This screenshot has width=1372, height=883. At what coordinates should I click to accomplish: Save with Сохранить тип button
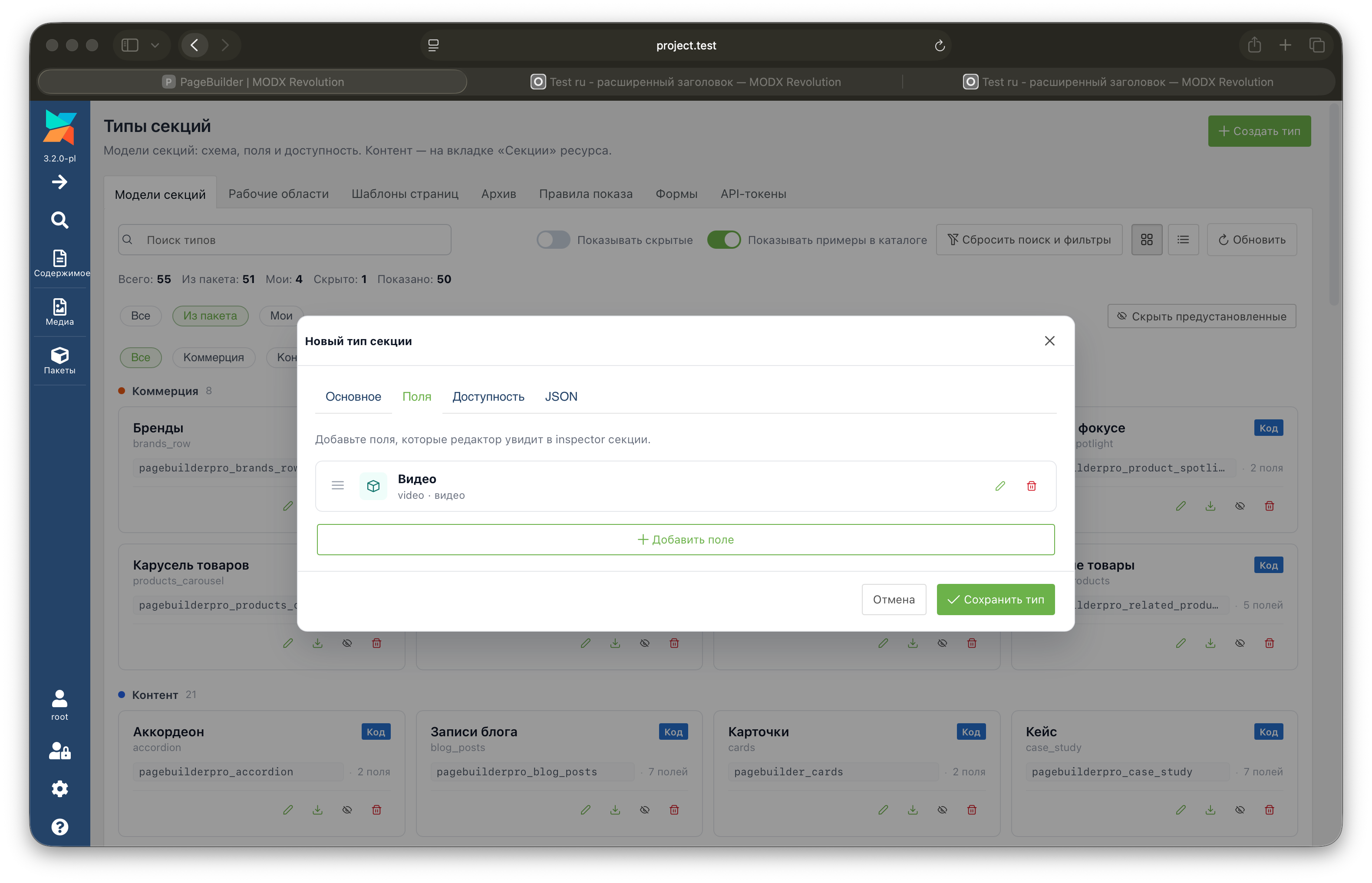pos(995,599)
